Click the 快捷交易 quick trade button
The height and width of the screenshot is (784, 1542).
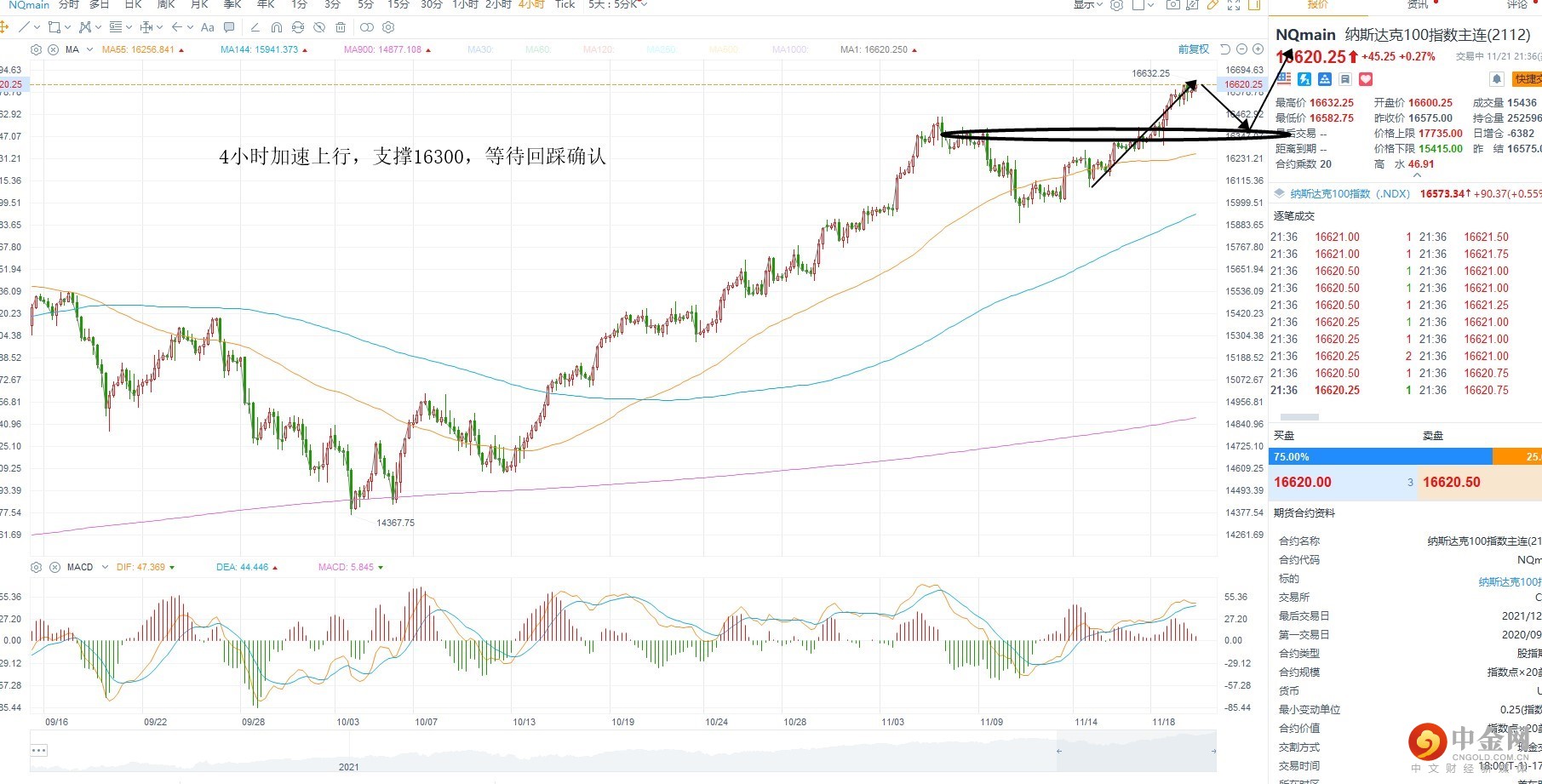pyautogui.click(x=1528, y=79)
